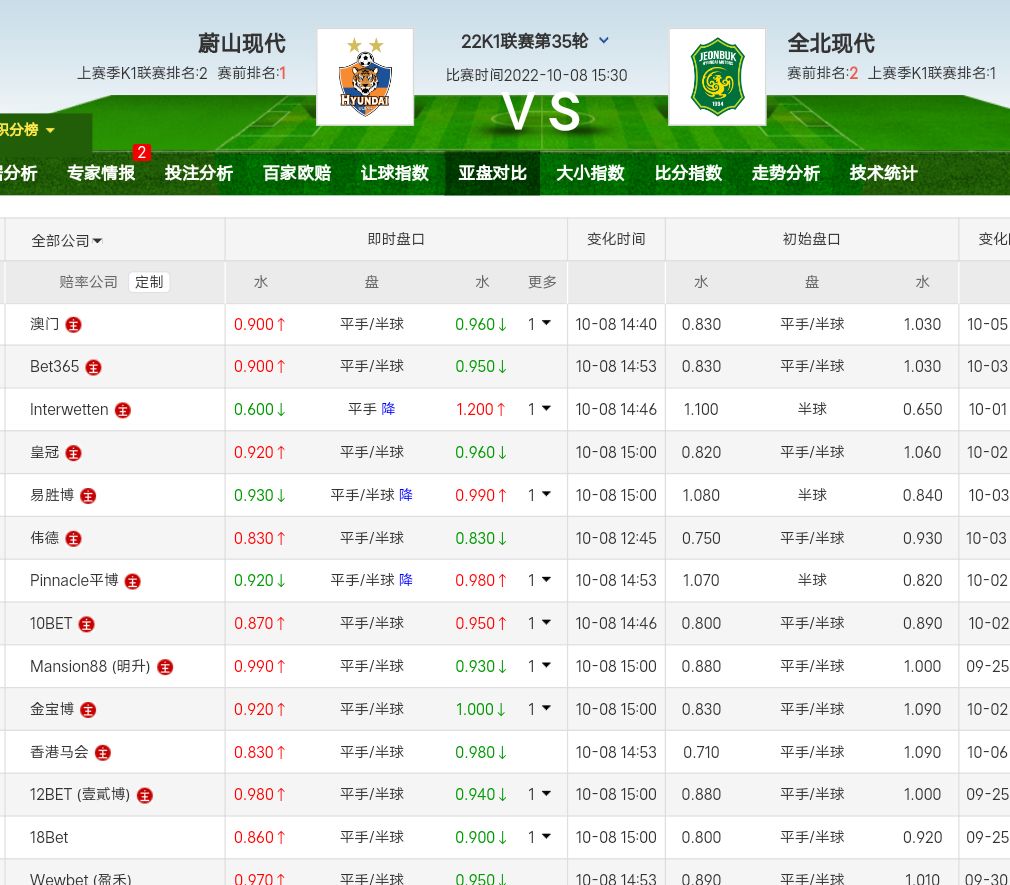Click the red 主 icon beside 澳门
The height and width of the screenshot is (885, 1010).
(74, 325)
